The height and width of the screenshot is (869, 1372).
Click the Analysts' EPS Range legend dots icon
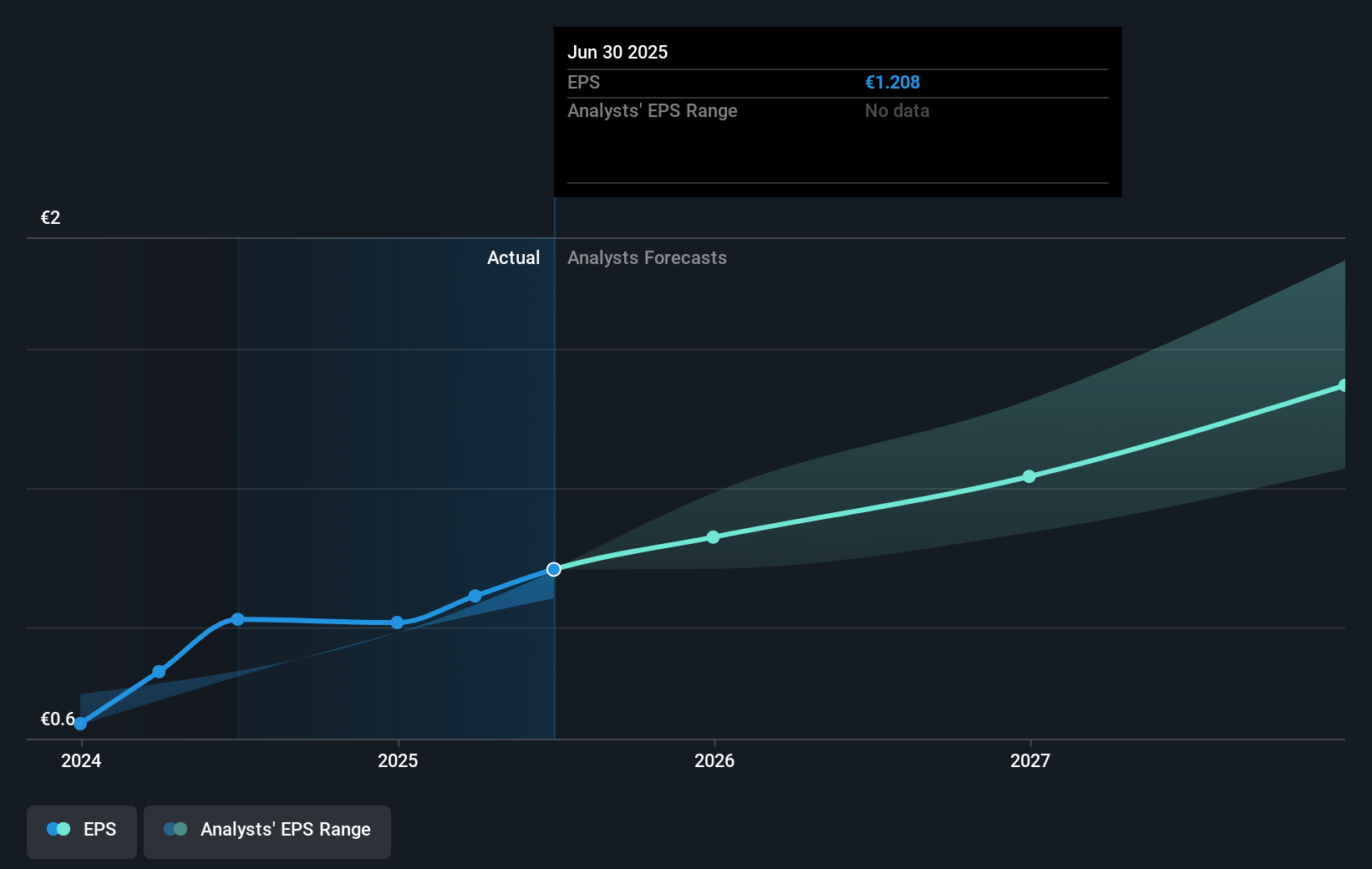175,829
